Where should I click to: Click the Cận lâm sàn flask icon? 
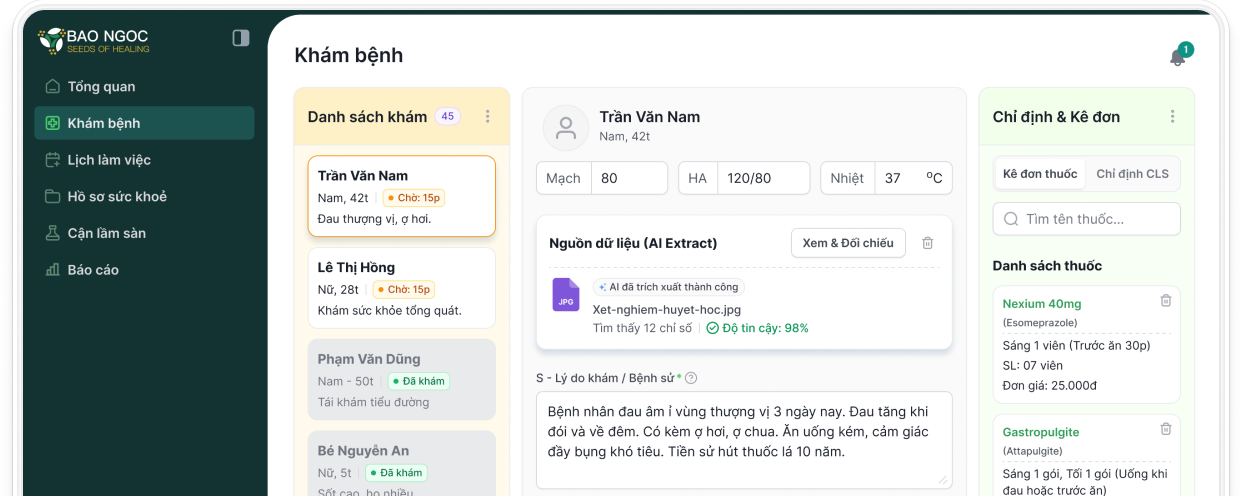(52, 233)
